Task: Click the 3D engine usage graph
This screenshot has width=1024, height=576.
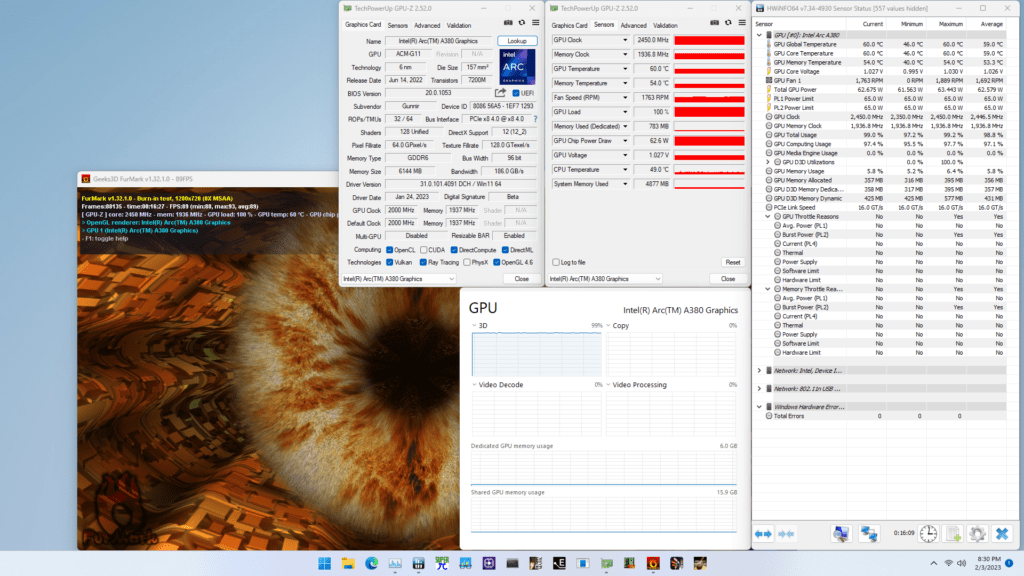Action: click(x=536, y=354)
